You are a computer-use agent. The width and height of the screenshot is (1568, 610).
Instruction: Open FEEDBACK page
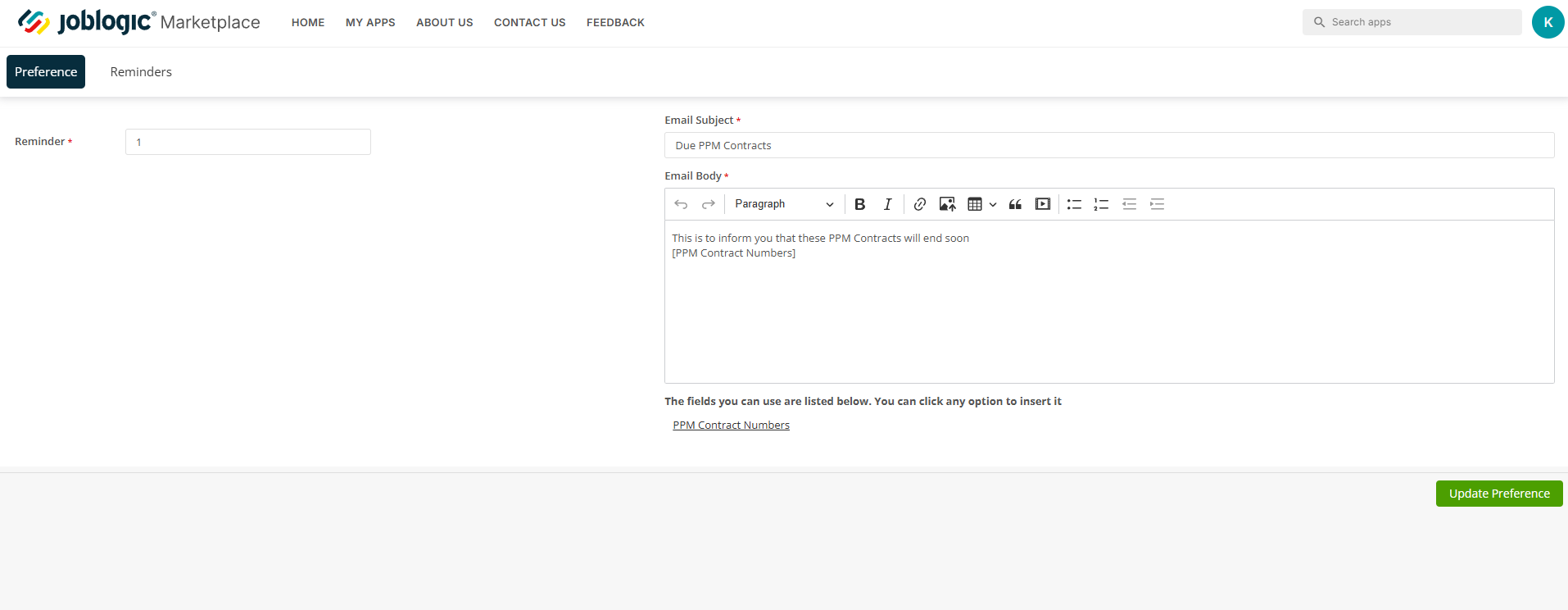tap(615, 23)
